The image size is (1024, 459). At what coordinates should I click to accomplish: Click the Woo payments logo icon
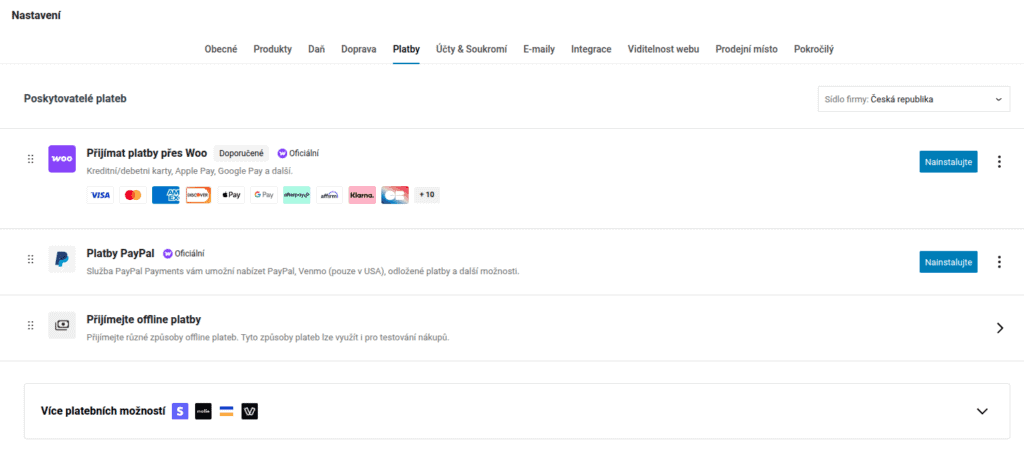pyautogui.click(x=62, y=159)
